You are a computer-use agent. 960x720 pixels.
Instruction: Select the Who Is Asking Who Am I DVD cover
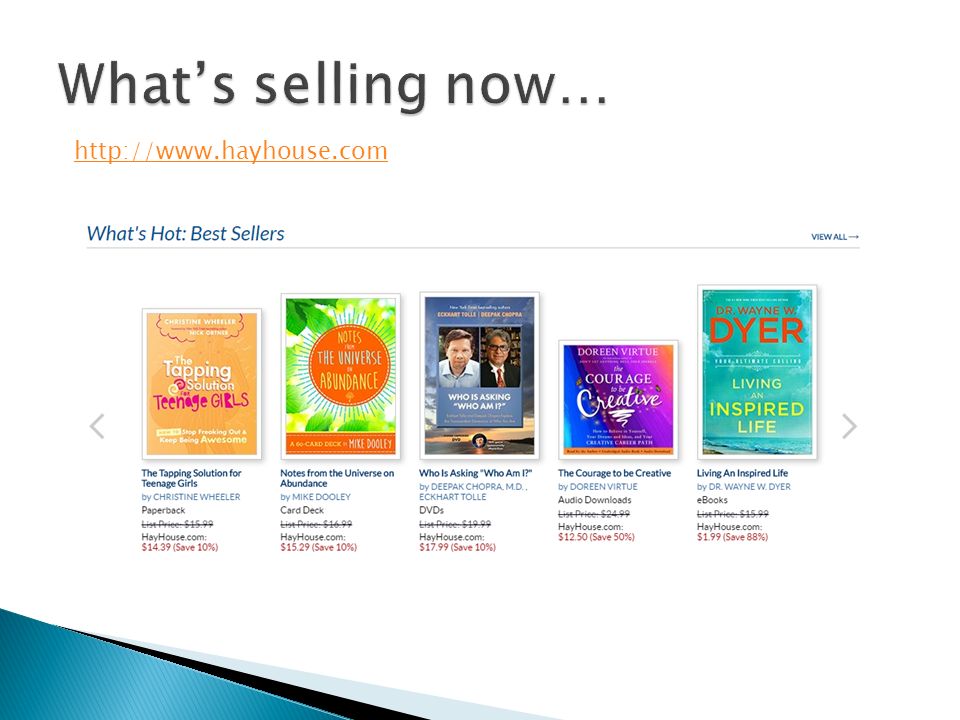tap(479, 375)
